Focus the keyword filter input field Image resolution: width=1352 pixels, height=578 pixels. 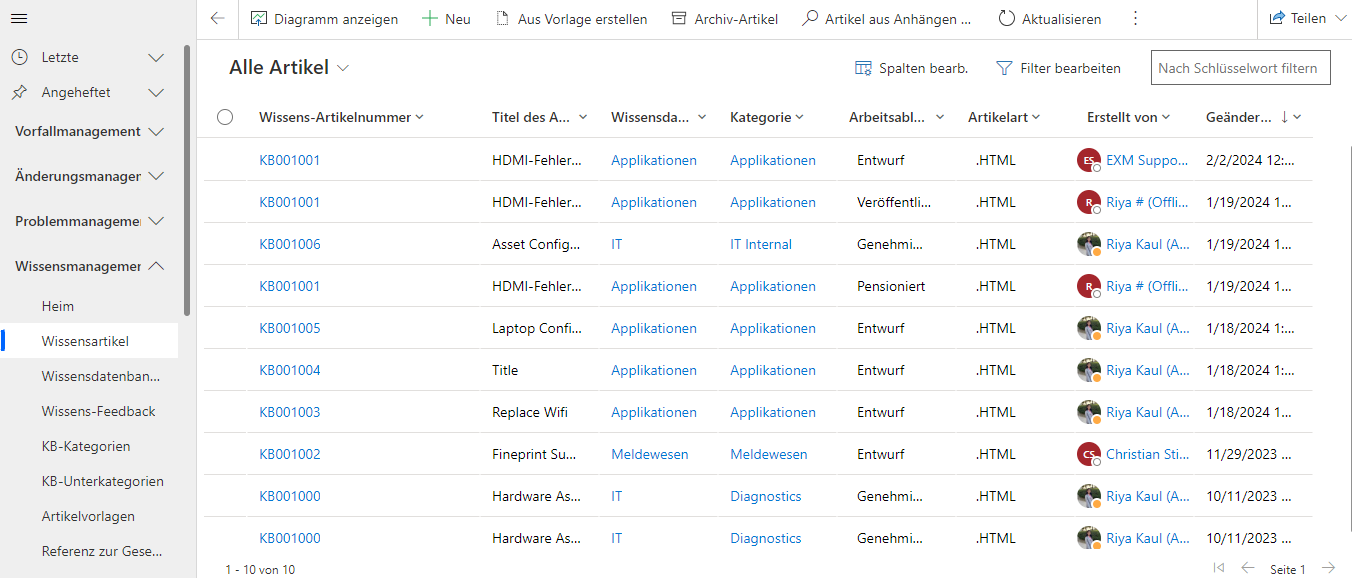[1241, 69]
